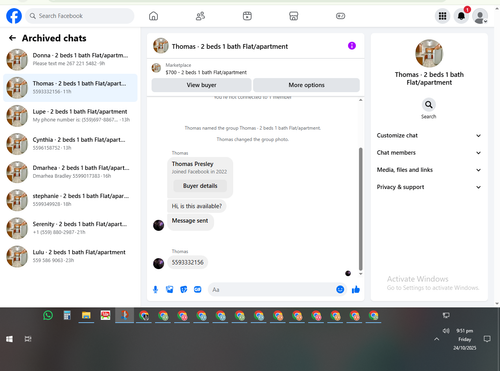Viewport: 500px width, 371px height.
Task: Choose a GIF icon
Action: point(198,289)
